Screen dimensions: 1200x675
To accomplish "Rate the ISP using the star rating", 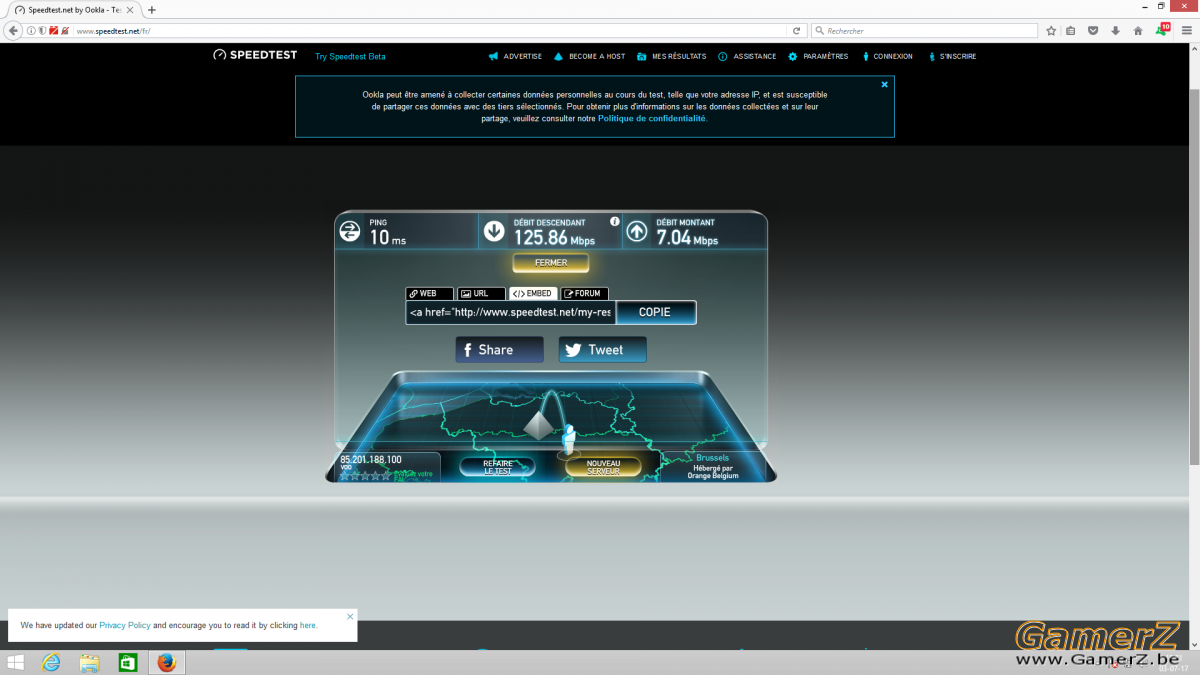I will (366, 476).
